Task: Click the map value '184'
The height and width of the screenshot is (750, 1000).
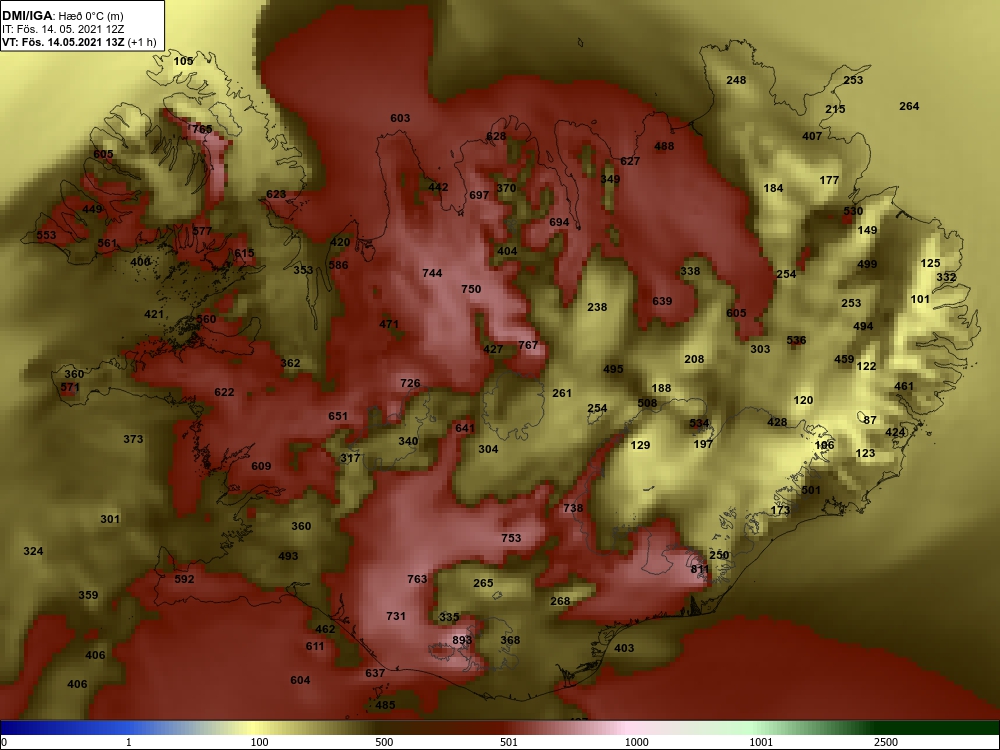Action: tap(773, 188)
